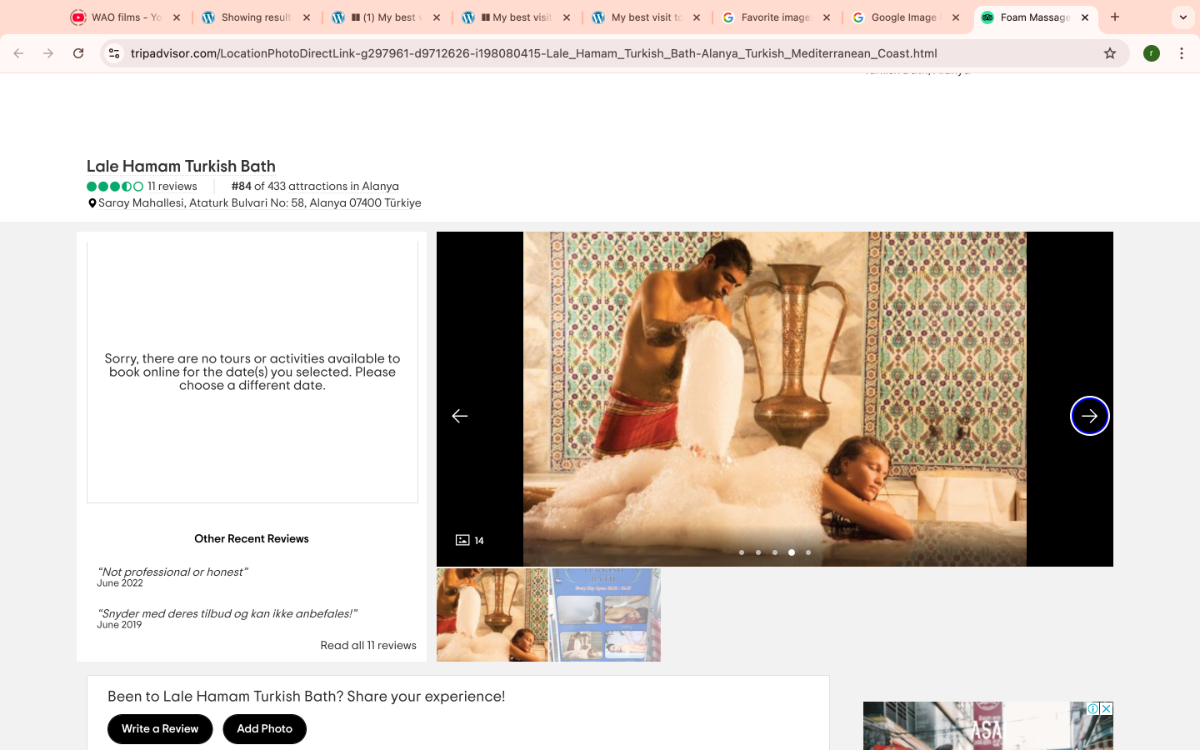
Task: Close the Foam Massage tab
Action: point(1085,17)
